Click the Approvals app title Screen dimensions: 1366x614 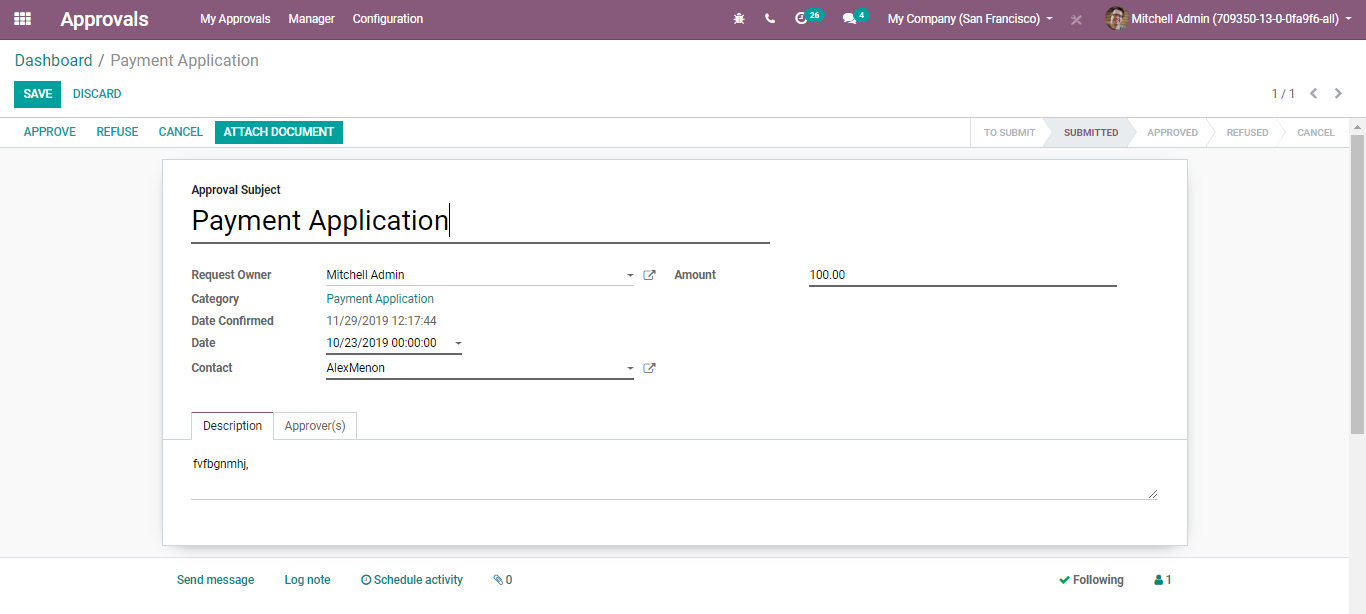[x=104, y=19]
